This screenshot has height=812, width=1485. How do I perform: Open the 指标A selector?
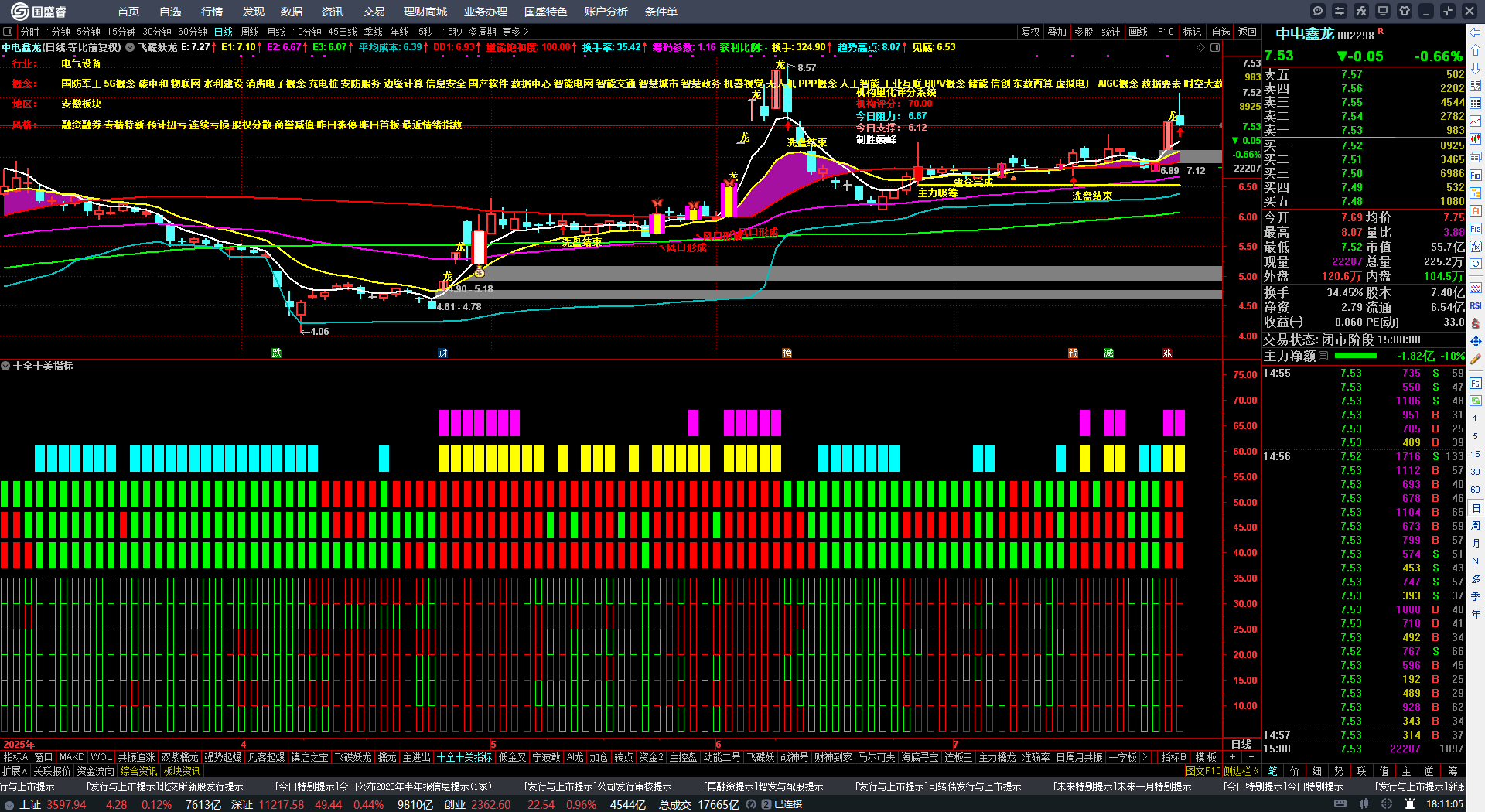15,757
